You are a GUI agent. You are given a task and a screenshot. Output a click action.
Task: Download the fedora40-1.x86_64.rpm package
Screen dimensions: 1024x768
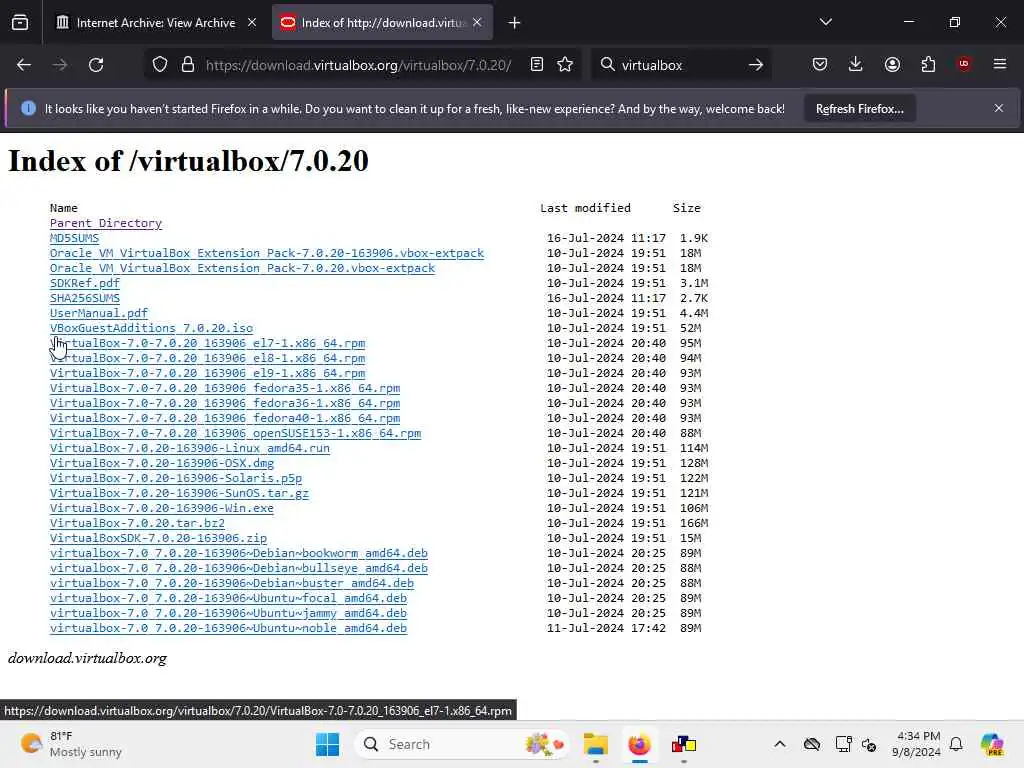225,419
